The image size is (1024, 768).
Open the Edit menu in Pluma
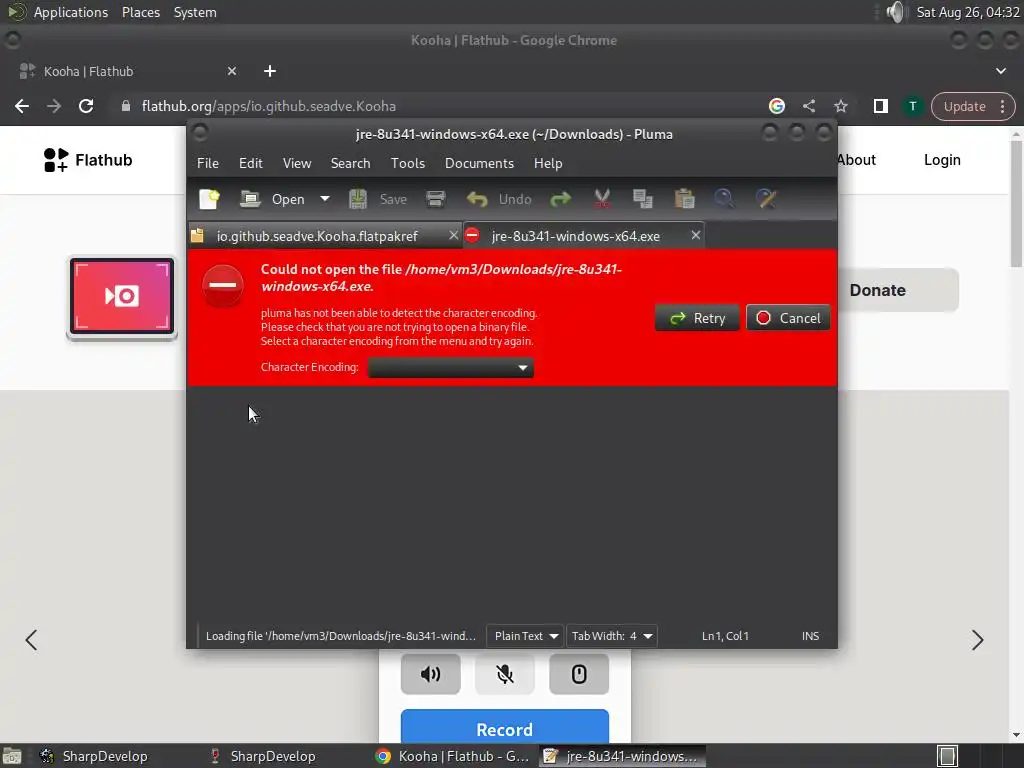251,163
